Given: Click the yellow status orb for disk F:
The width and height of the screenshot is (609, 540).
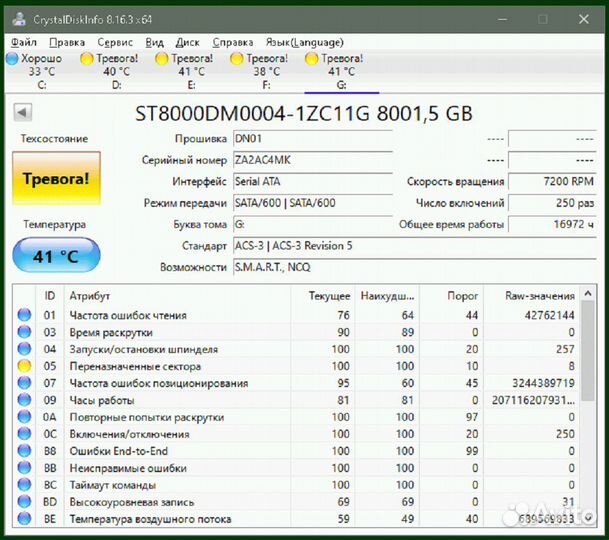Looking at the screenshot, I should pyautogui.click(x=237, y=59).
